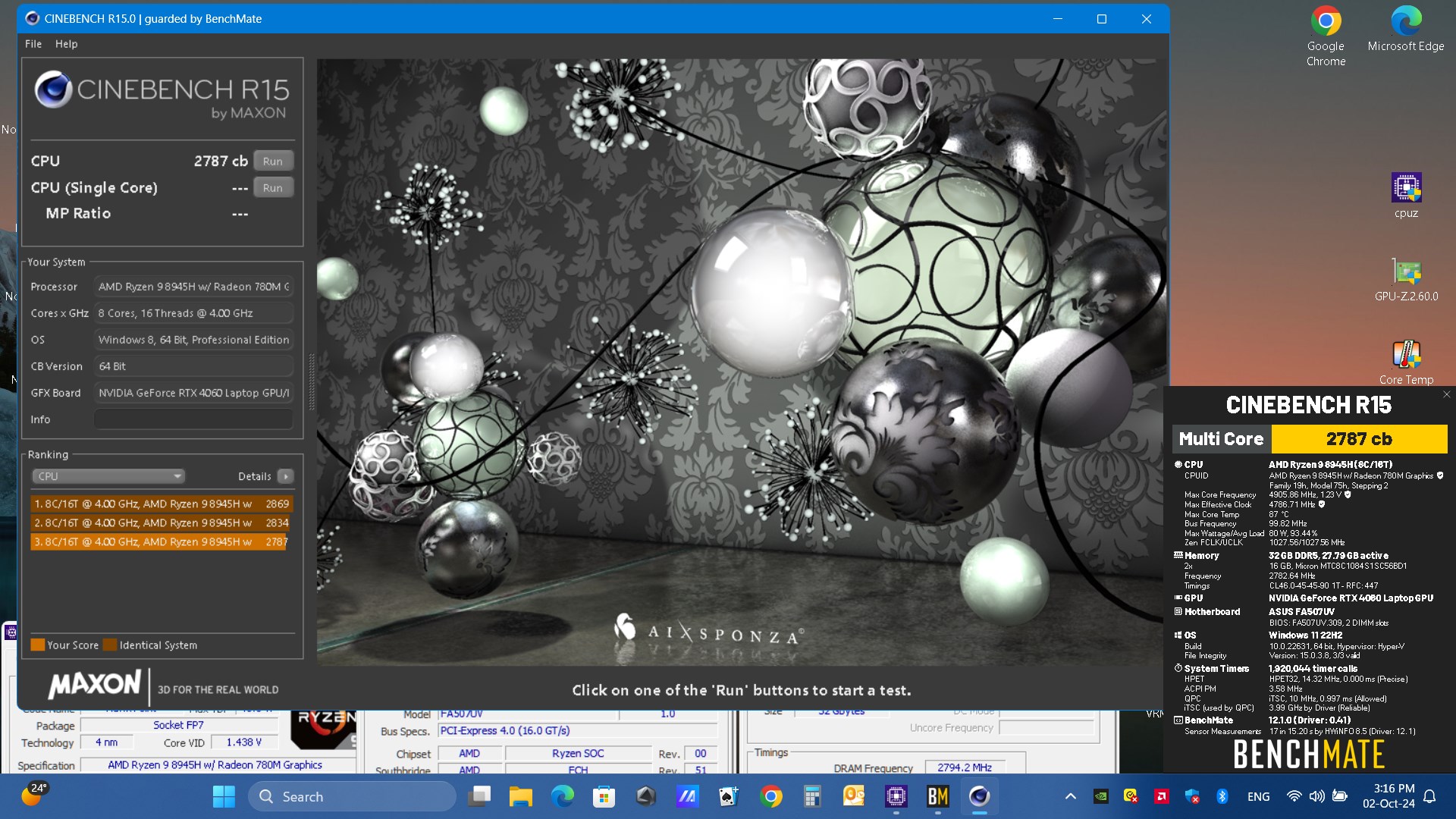Viewport: 1456px width, 819px height.
Task: Show hidden system tray icons
Action: point(1070,796)
